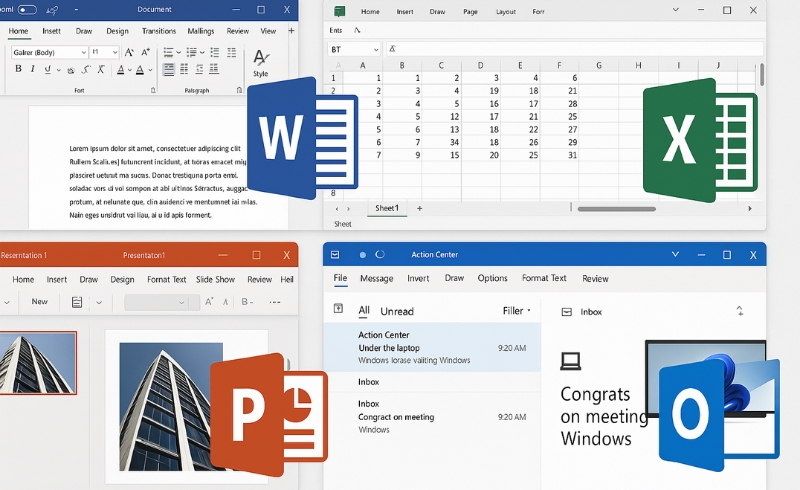Open the Congract on meeting email
The height and width of the screenshot is (490, 800).
[432, 416]
